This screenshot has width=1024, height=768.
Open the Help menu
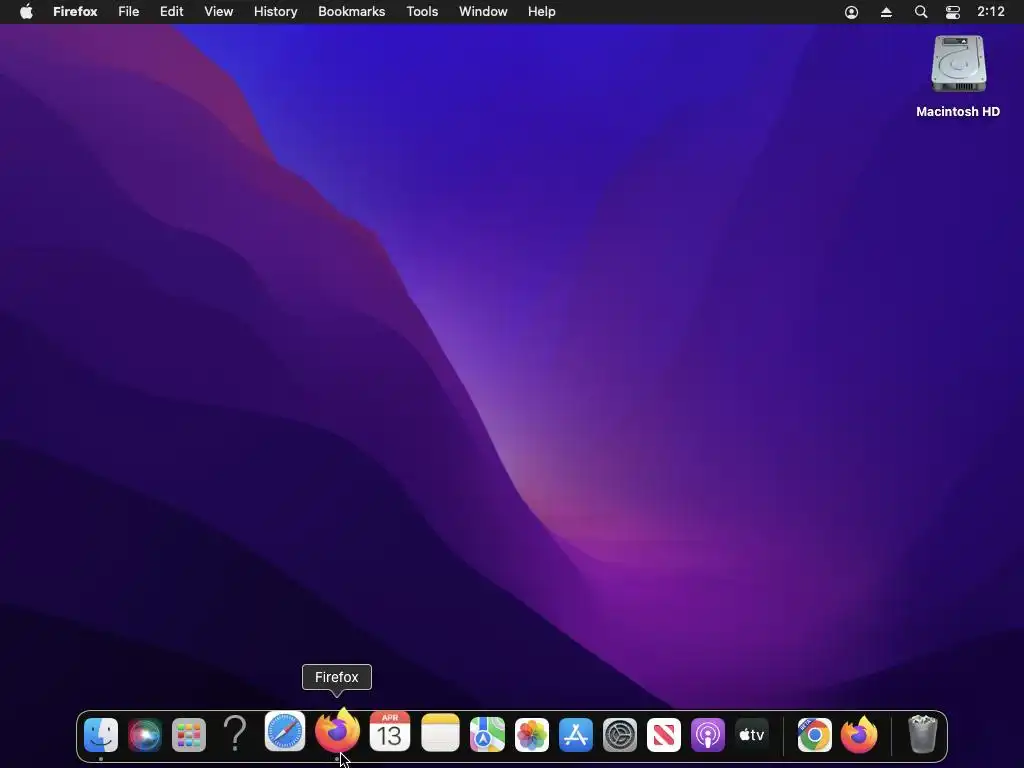[541, 12]
